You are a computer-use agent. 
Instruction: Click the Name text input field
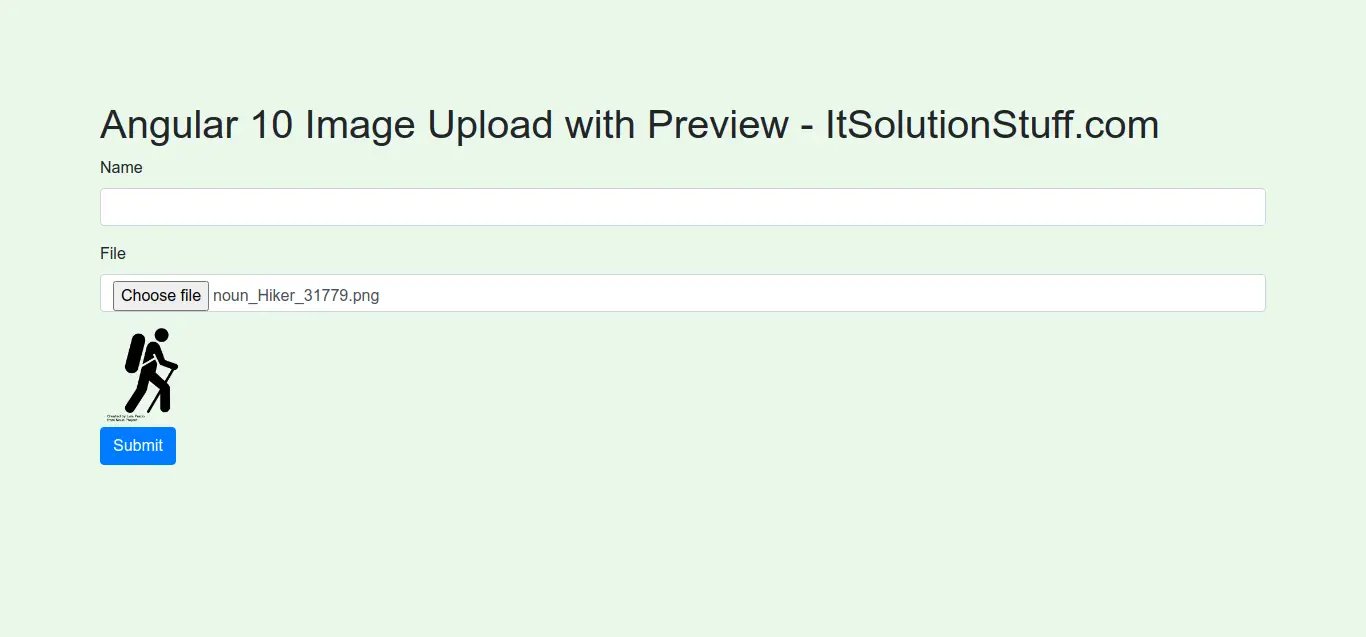tap(682, 207)
